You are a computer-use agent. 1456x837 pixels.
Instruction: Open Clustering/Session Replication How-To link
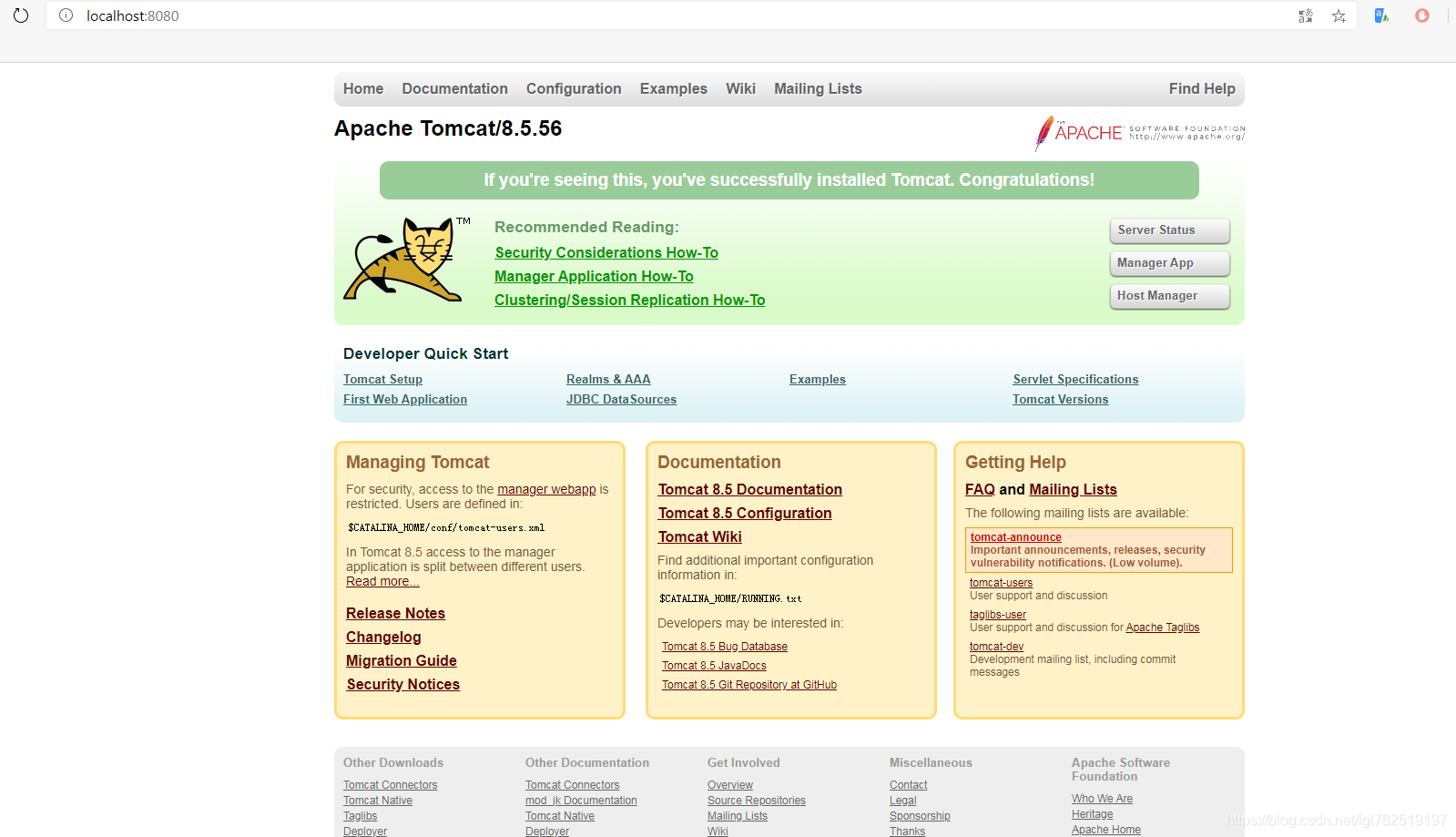tap(629, 300)
